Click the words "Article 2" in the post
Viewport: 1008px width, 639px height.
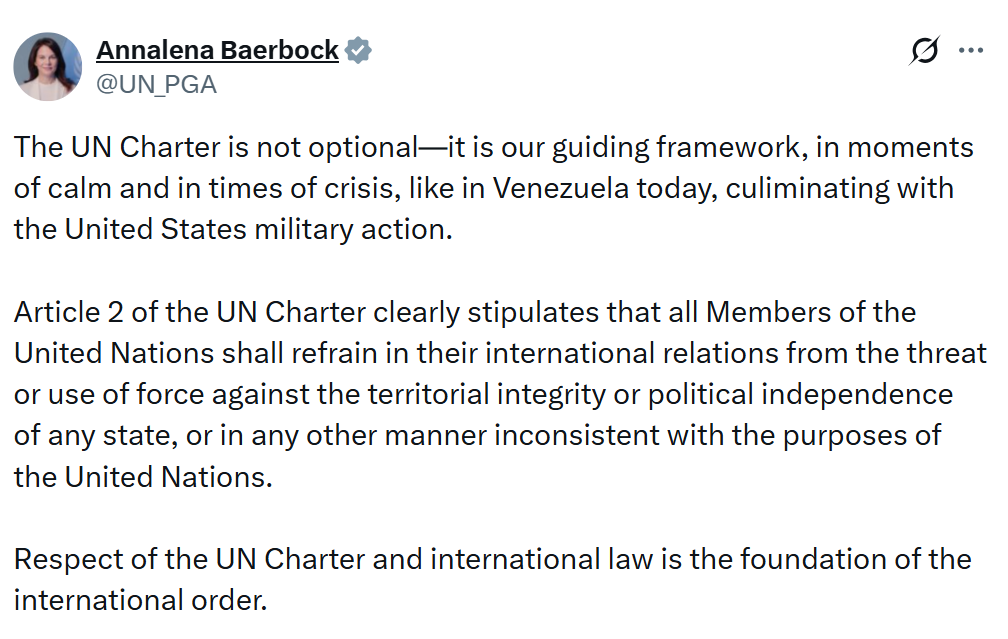click(70, 312)
